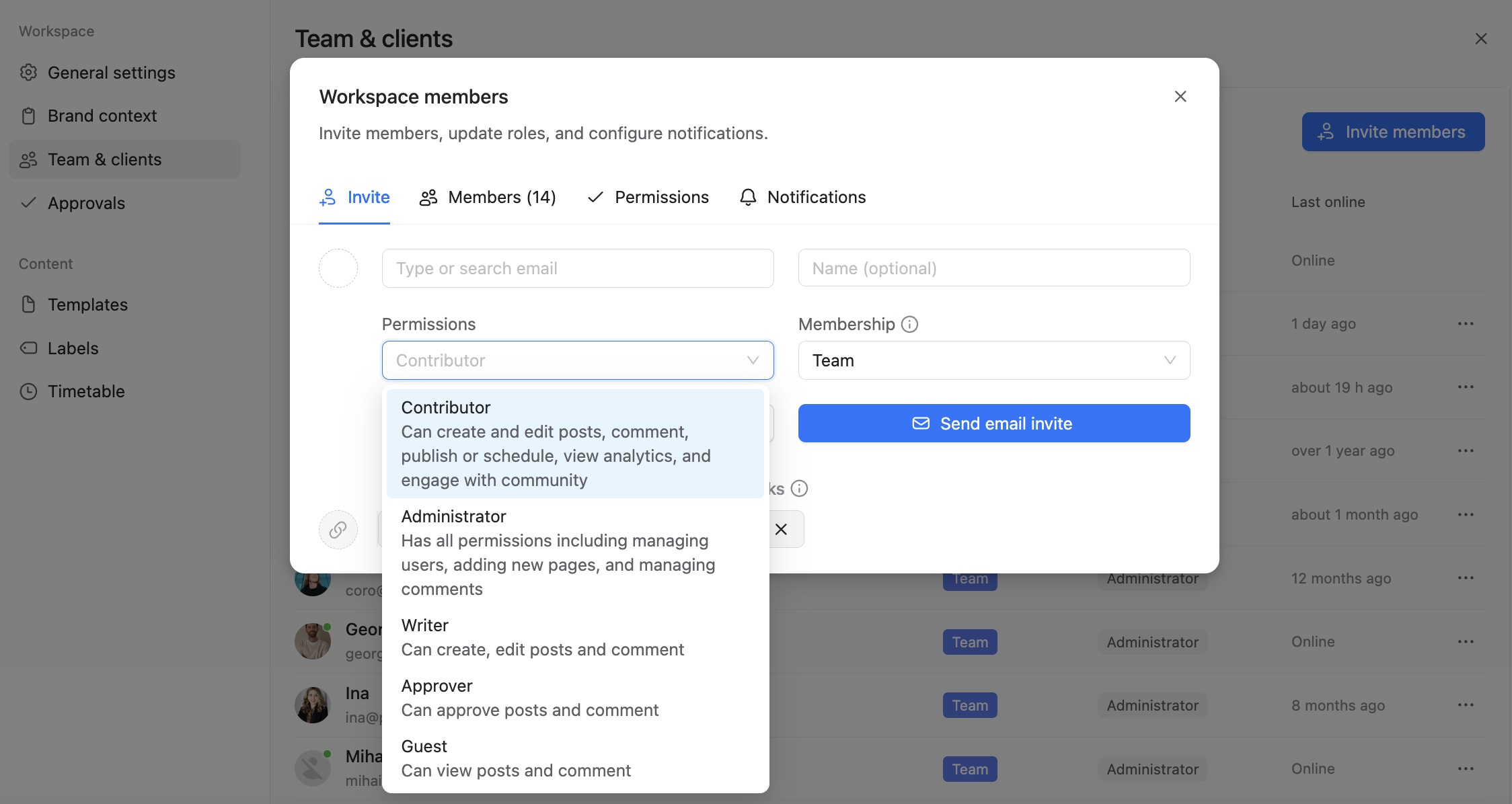Collapse the Permissions Contributor dropdown
Viewport: 1512px width, 804px height.
click(x=578, y=360)
